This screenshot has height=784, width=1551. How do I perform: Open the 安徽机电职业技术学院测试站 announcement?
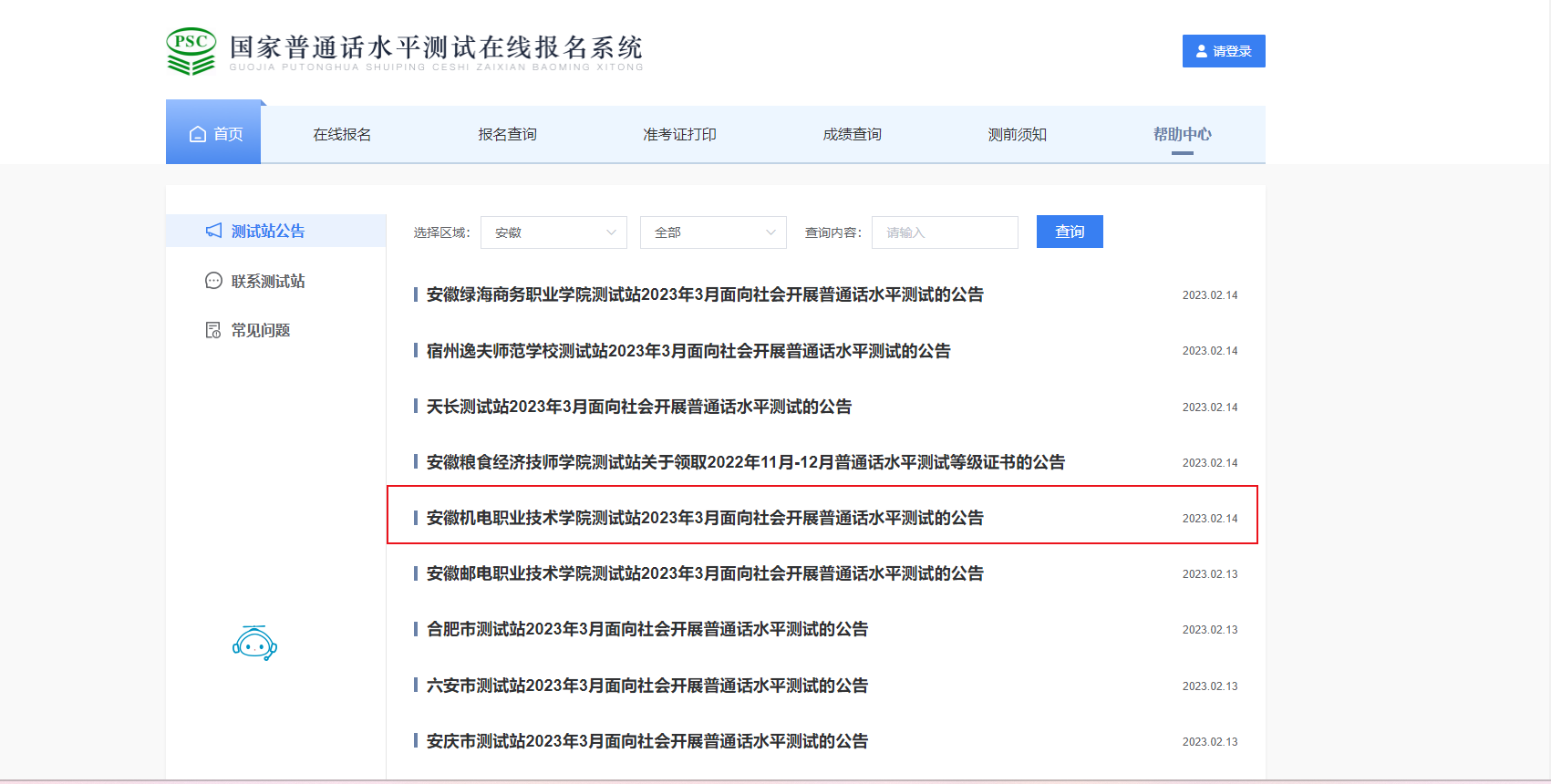(x=705, y=518)
